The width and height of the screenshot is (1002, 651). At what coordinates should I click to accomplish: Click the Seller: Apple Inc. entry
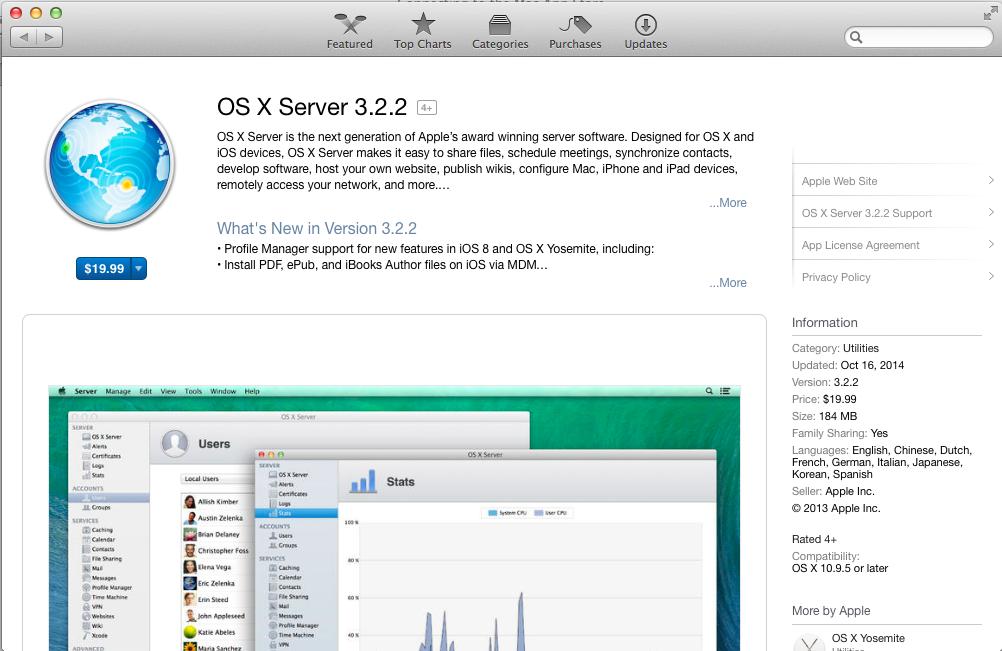tap(833, 491)
